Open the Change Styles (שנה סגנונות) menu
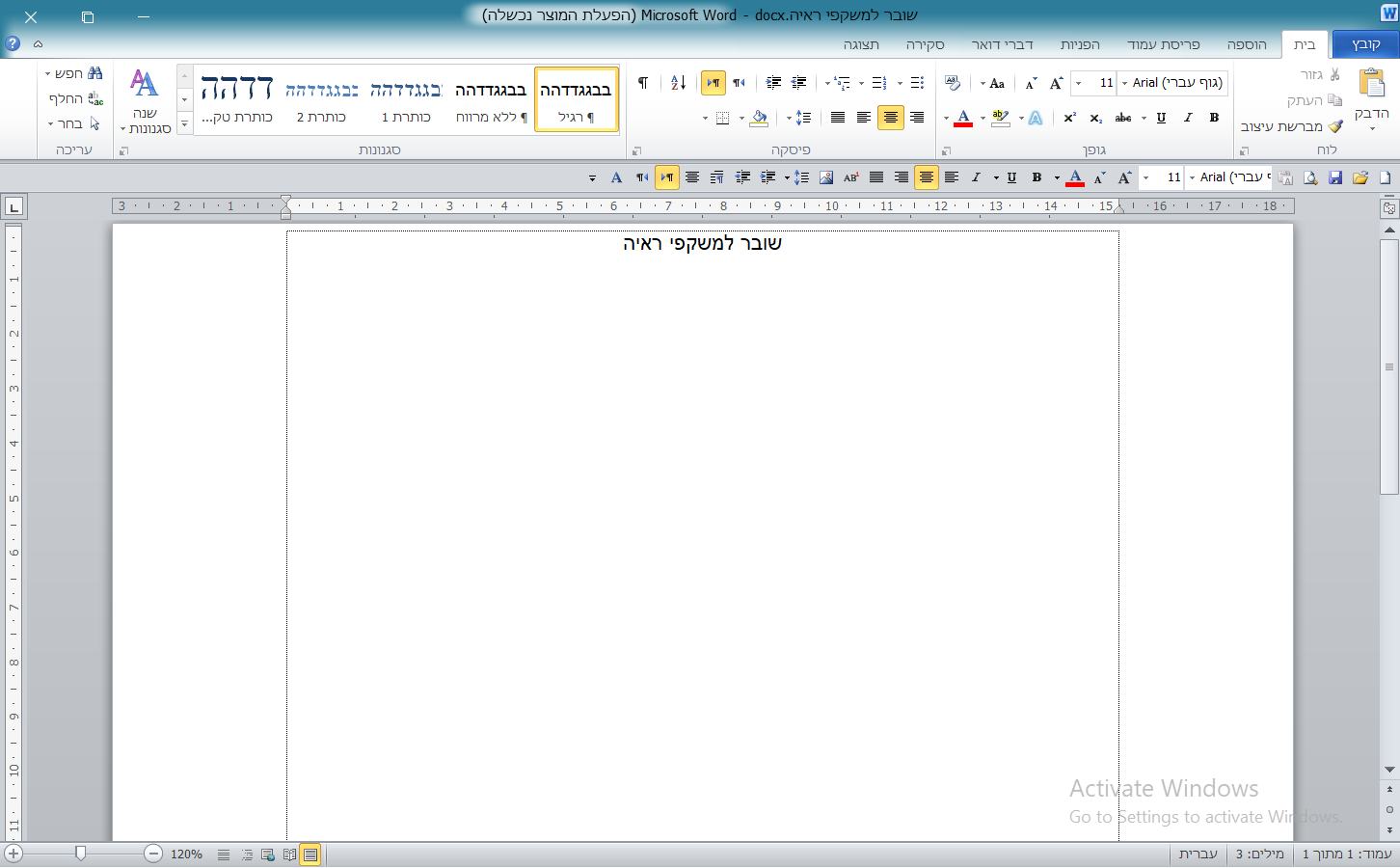 [x=145, y=101]
